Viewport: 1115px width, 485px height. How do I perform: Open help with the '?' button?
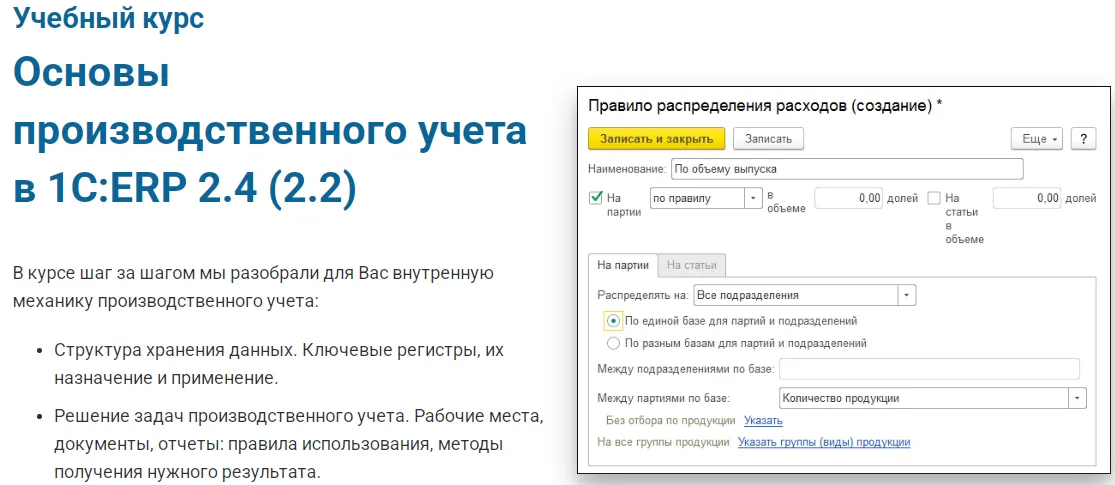click(1083, 139)
